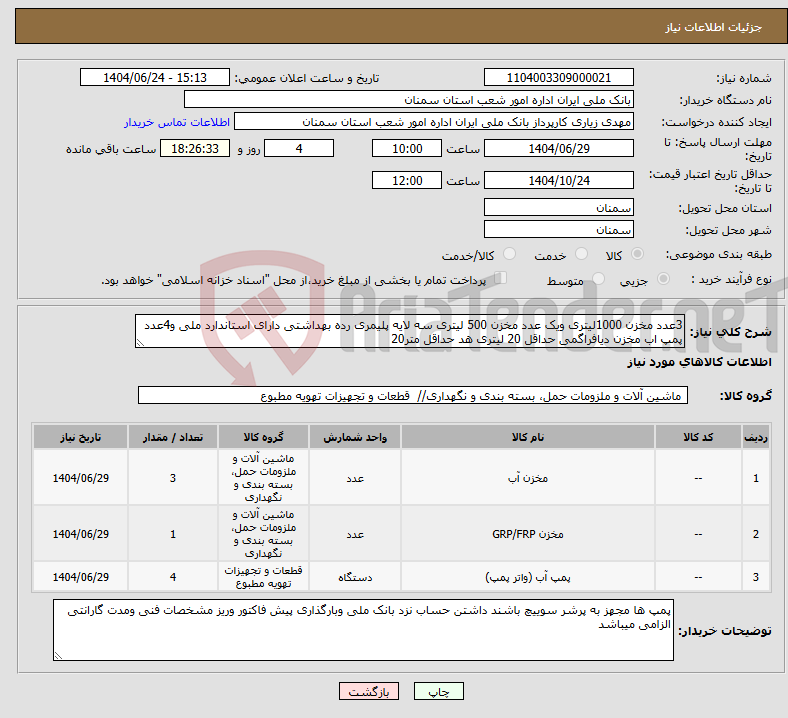788x718 pixels.
Task: Click the request creator name field
Action: pos(434,122)
